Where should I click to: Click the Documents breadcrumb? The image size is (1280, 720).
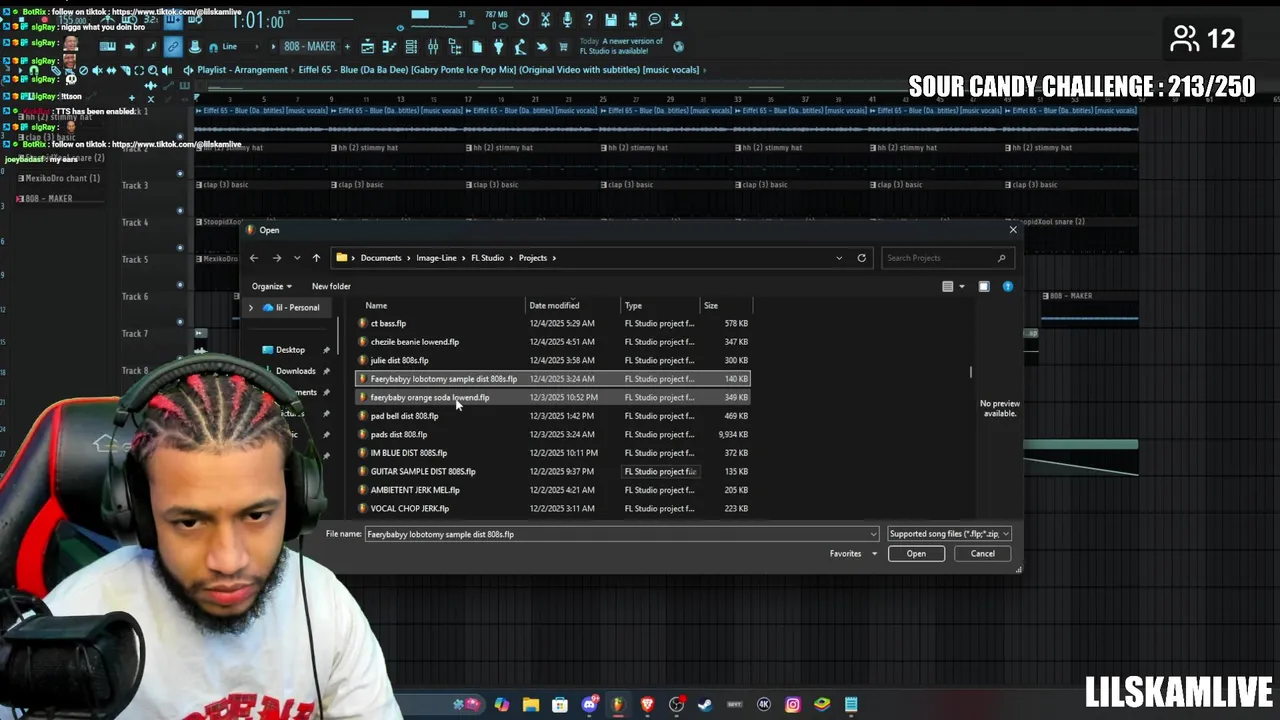click(x=381, y=258)
